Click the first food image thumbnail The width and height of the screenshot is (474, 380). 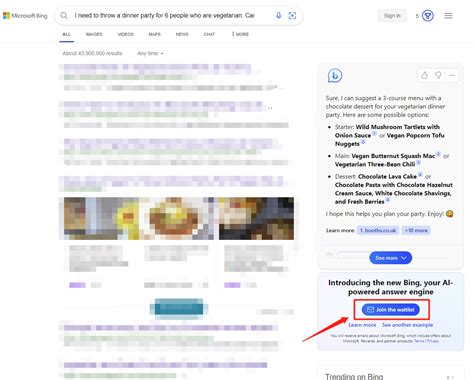tap(101, 218)
